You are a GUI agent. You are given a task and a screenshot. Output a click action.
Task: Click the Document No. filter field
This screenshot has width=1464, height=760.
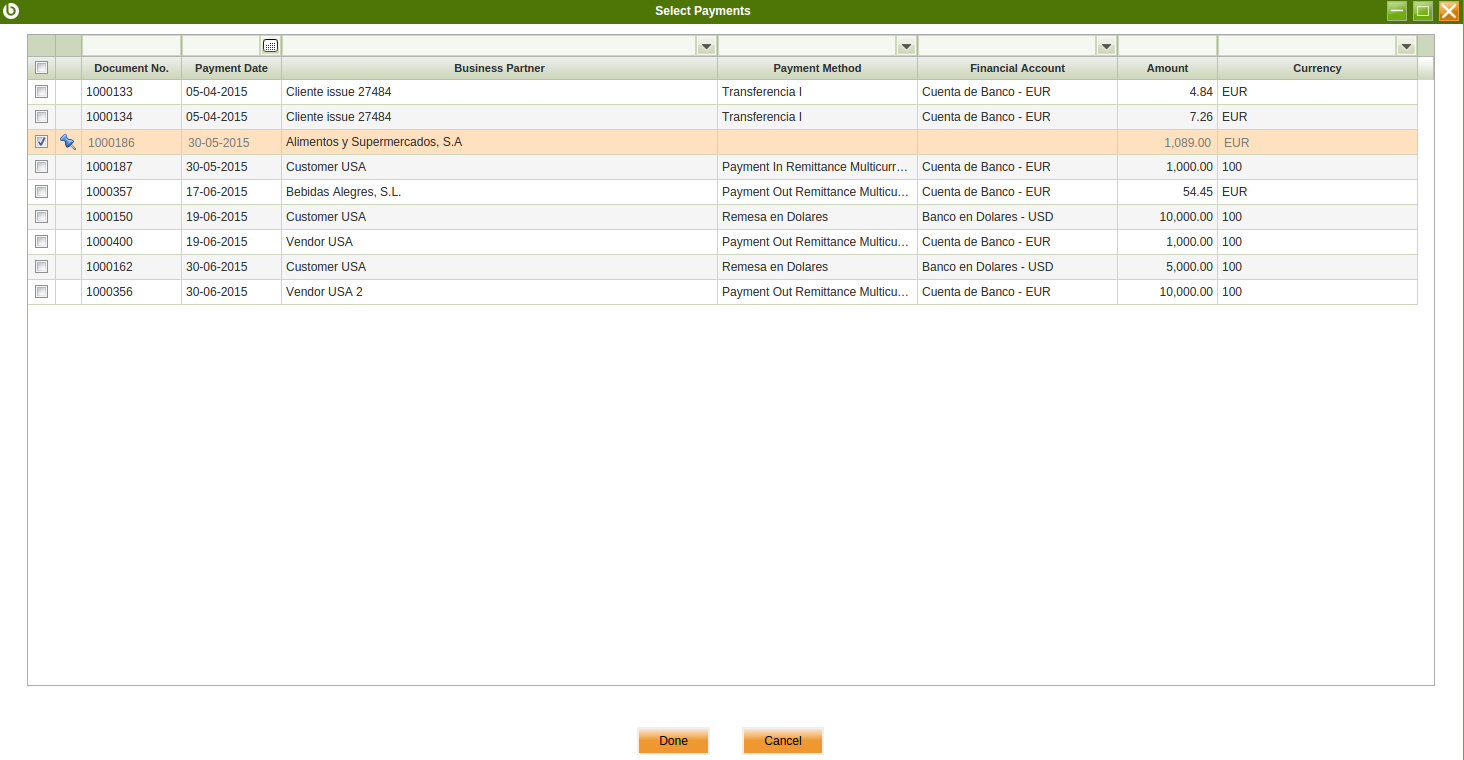131,46
